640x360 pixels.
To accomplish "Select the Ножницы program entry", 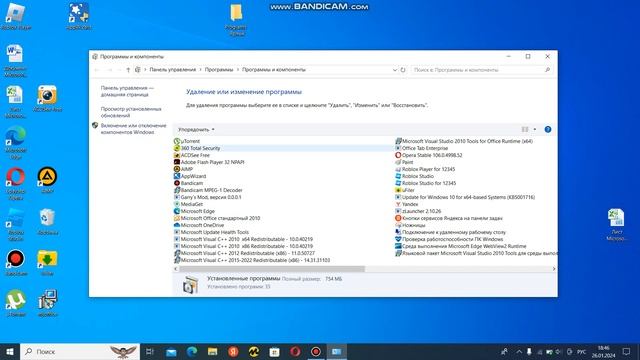I will 411,225.
